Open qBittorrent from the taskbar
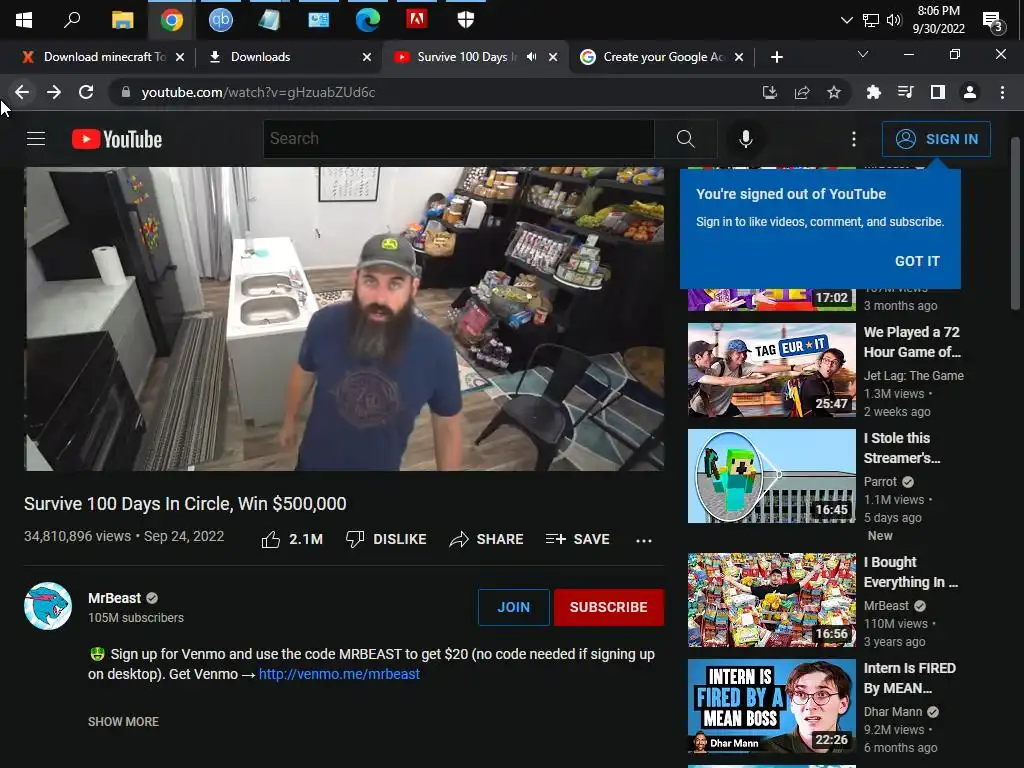This screenshot has width=1024, height=768. coord(220,20)
